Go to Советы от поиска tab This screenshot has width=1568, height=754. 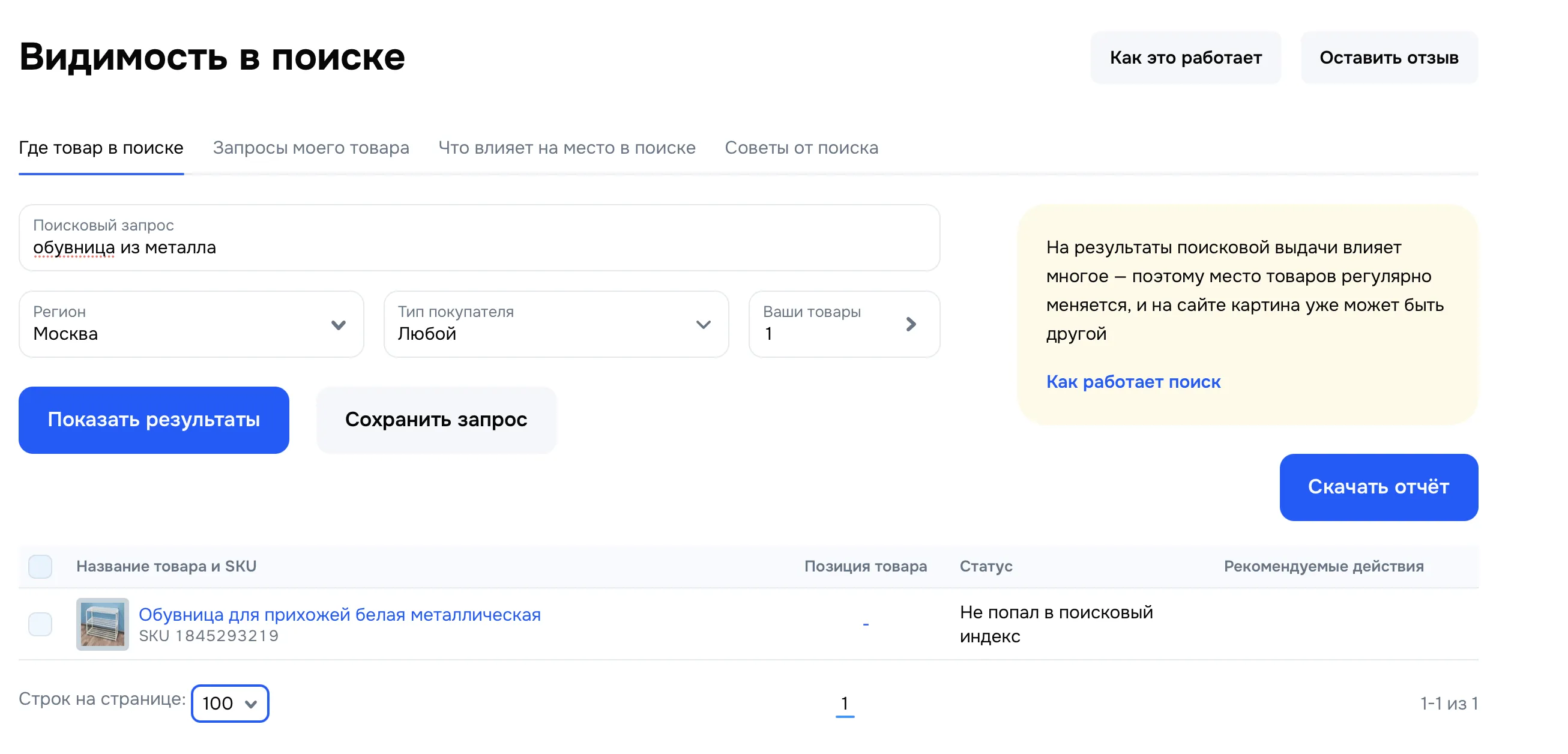(x=801, y=148)
